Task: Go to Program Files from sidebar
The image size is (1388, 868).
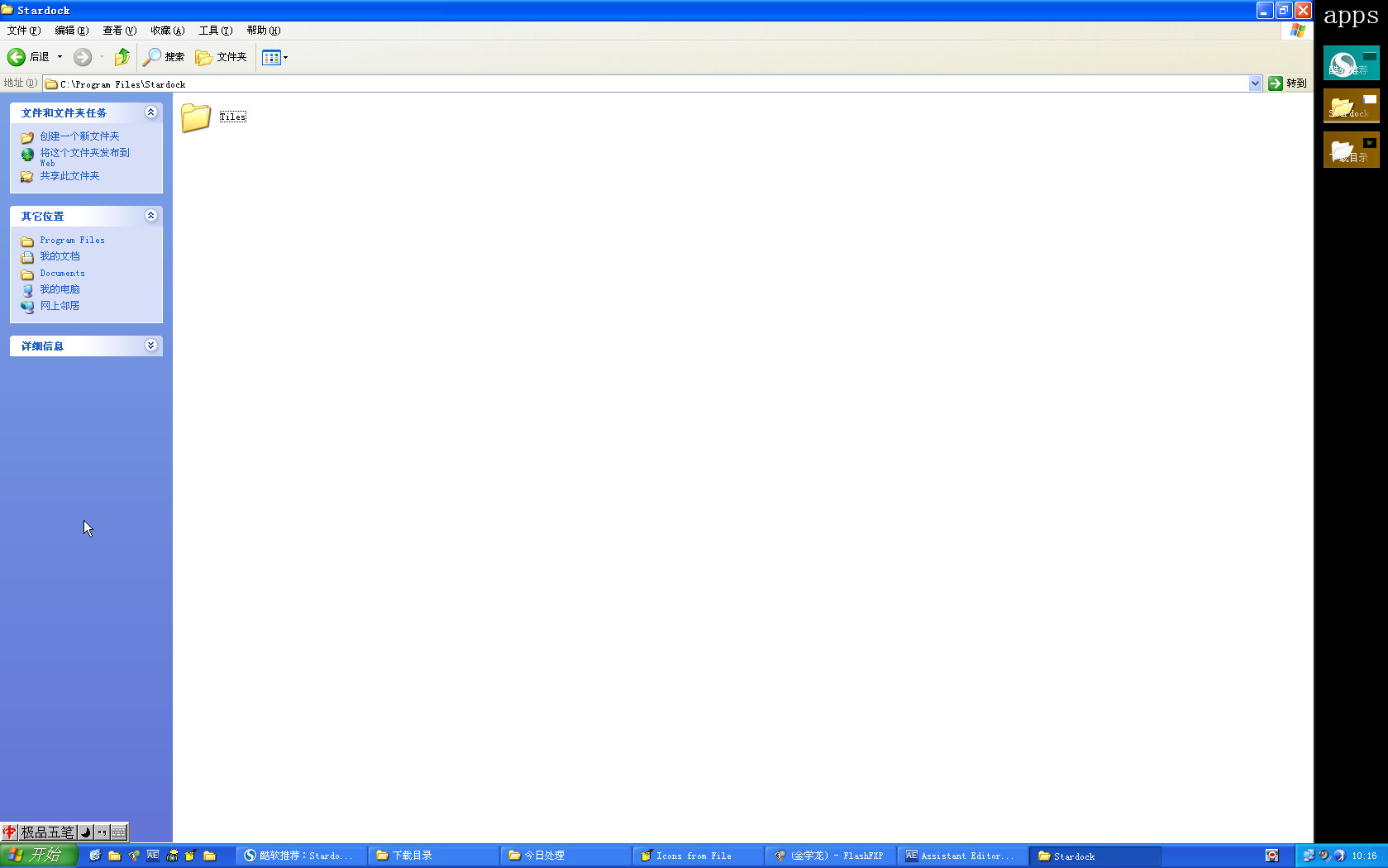Action: point(73,241)
